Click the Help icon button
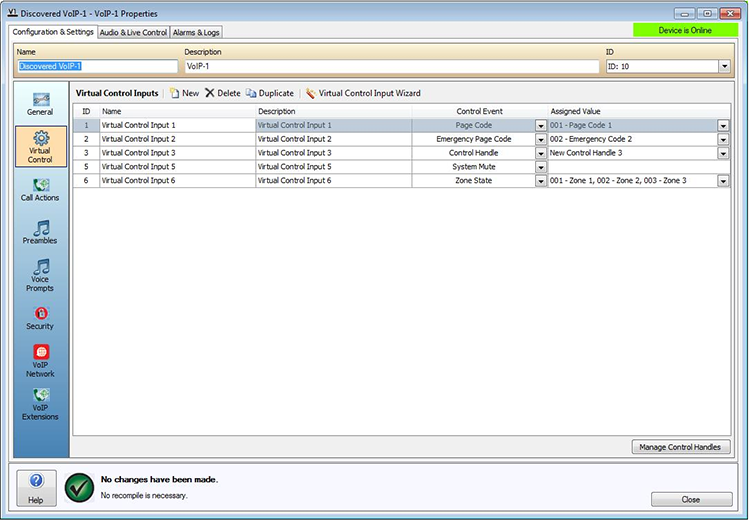 click(x=36, y=486)
